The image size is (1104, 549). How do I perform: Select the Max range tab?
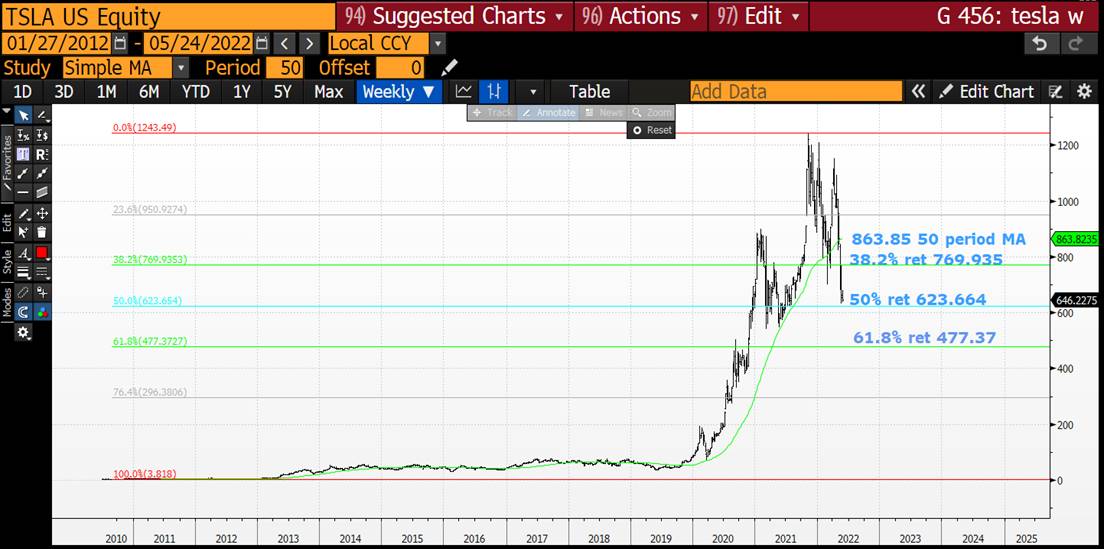coord(329,92)
